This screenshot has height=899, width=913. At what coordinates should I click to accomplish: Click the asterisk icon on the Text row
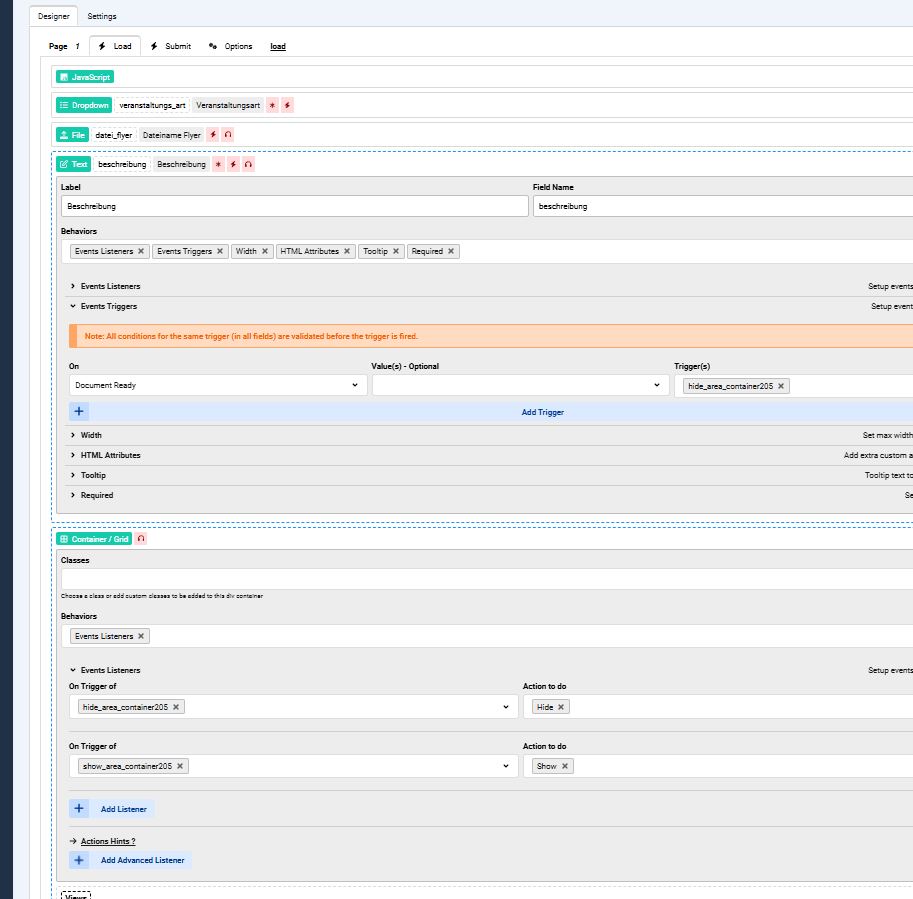click(x=218, y=164)
